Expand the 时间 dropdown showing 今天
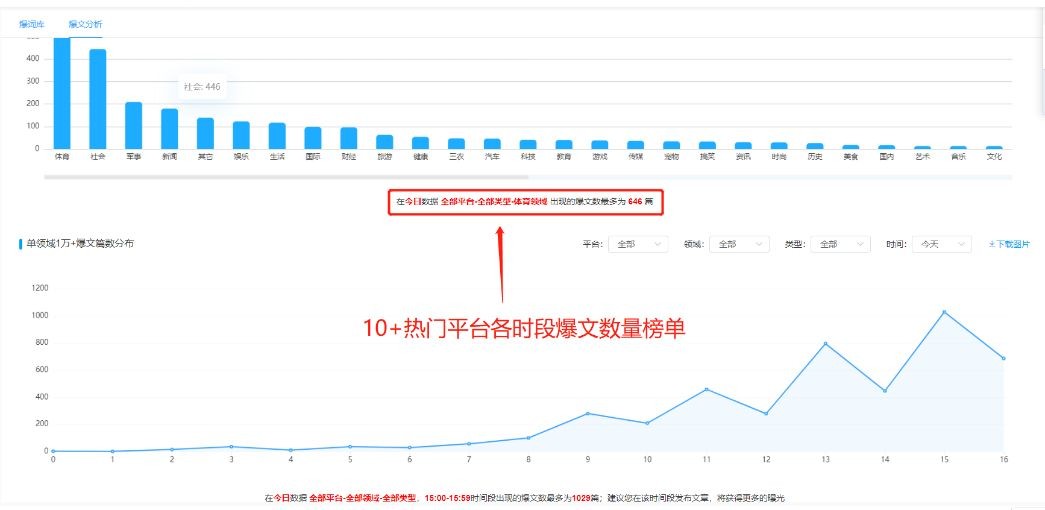 [x=941, y=244]
